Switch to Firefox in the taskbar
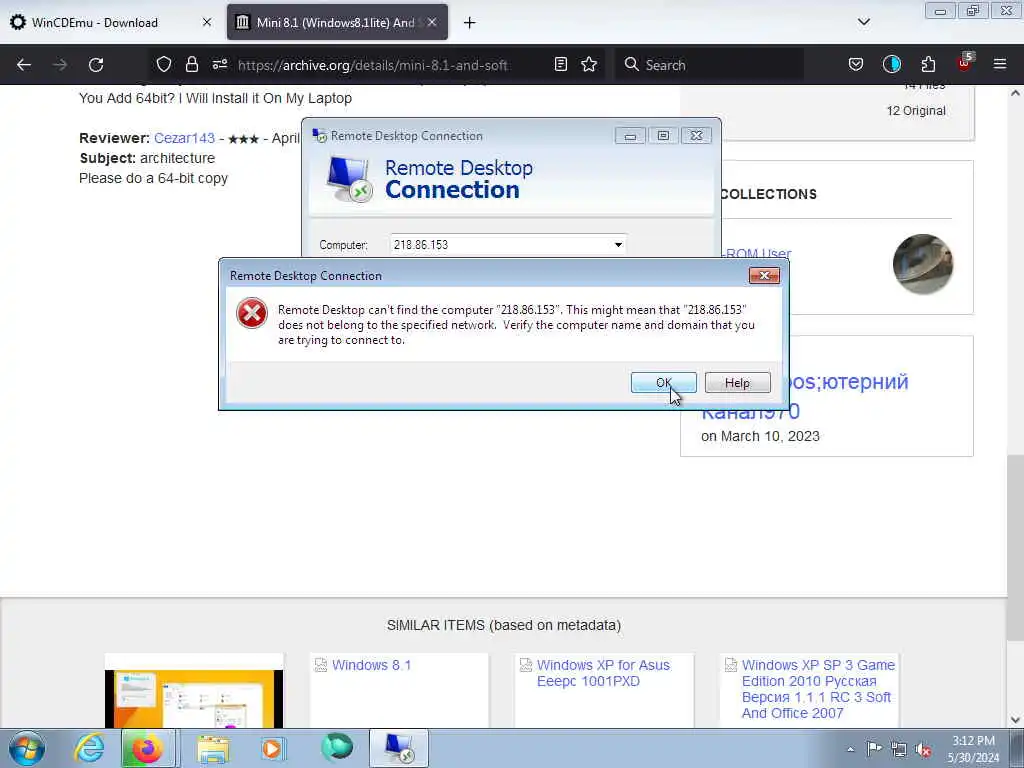Viewport: 1024px width, 768px height. [148, 748]
